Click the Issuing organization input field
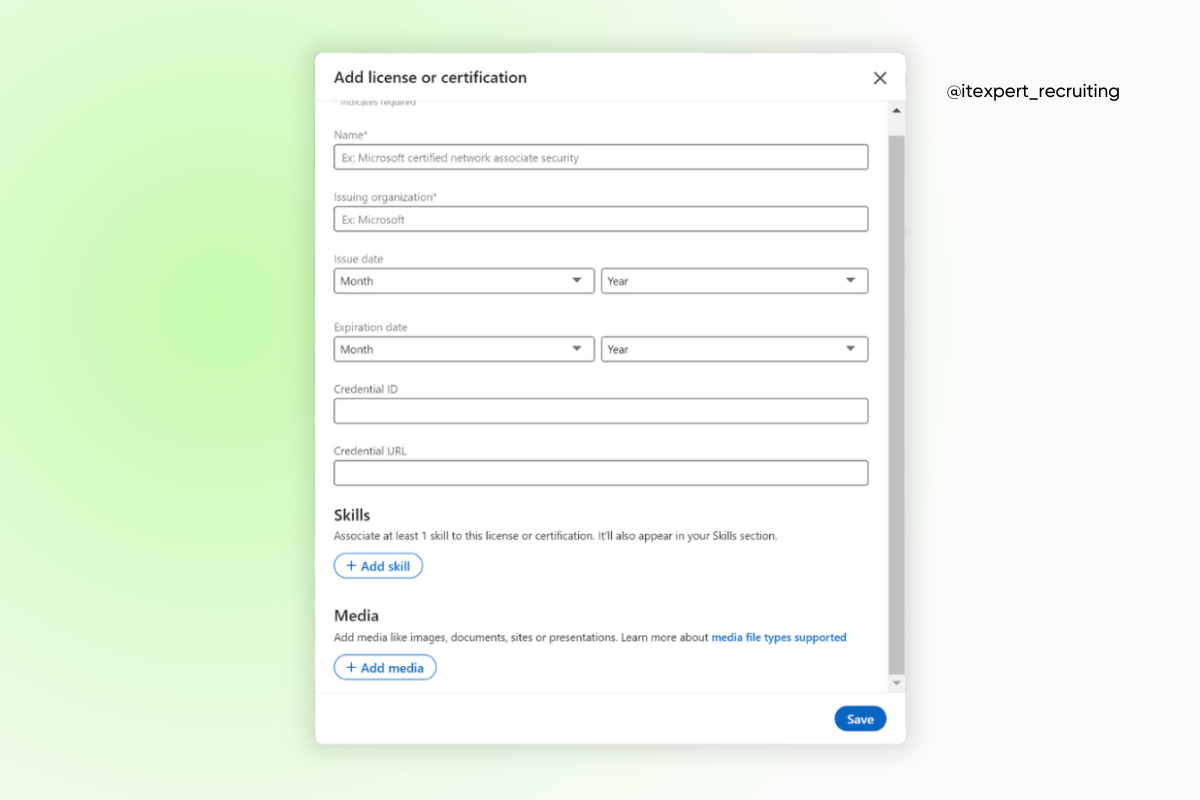Screen dimensions: 1200x800 [600, 218]
